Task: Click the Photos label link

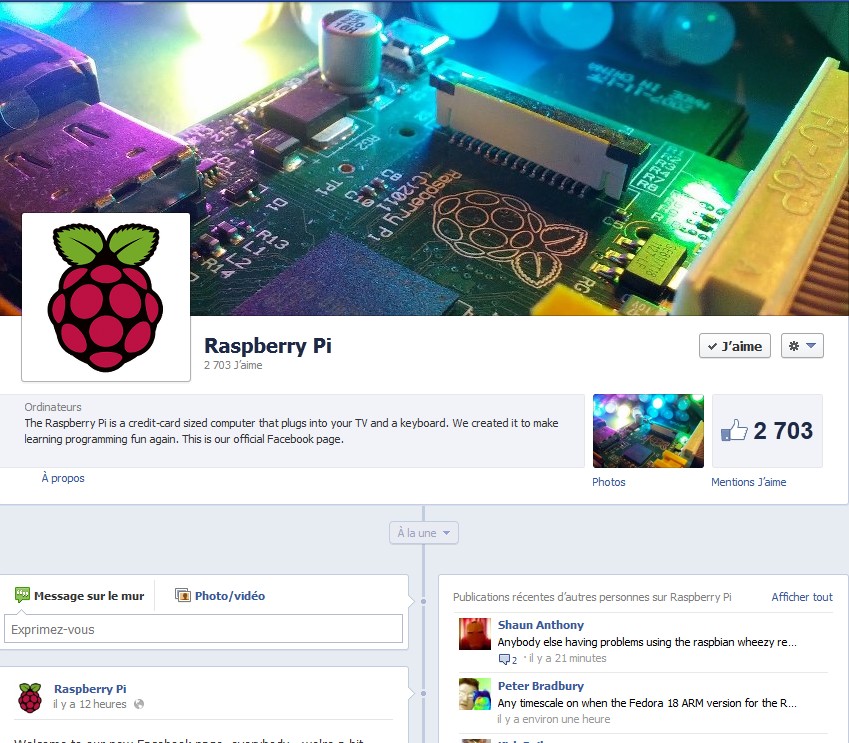Action: pos(609,482)
